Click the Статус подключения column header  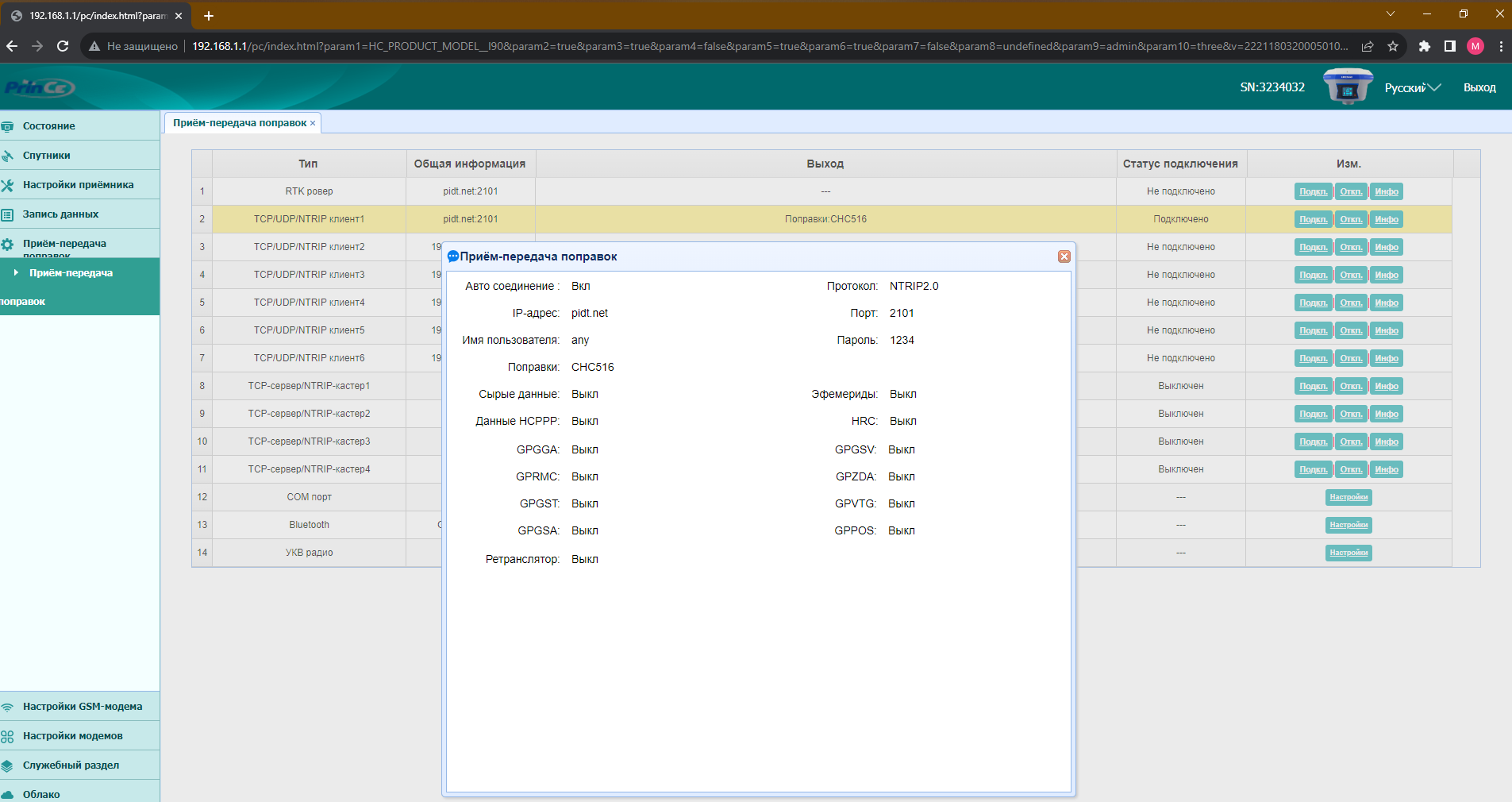1180,164
